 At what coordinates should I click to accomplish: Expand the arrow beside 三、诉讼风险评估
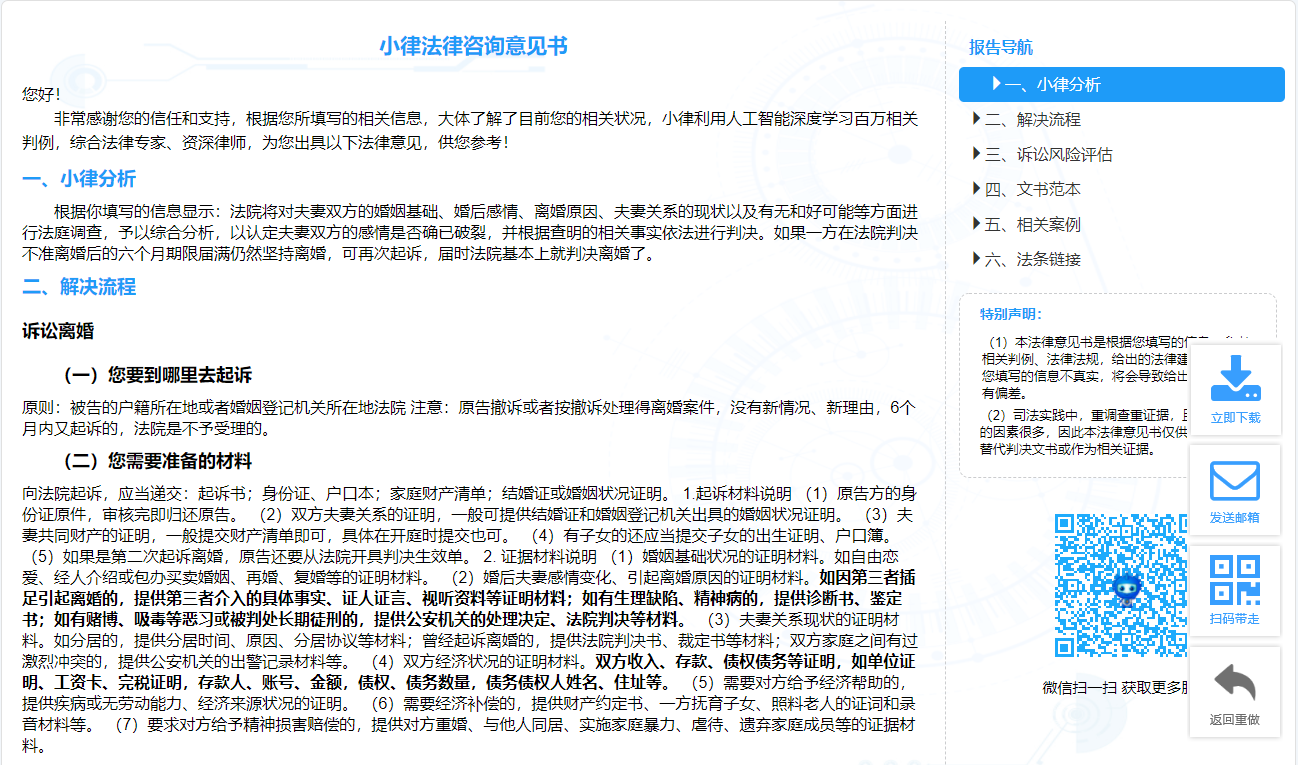(976, 154)
